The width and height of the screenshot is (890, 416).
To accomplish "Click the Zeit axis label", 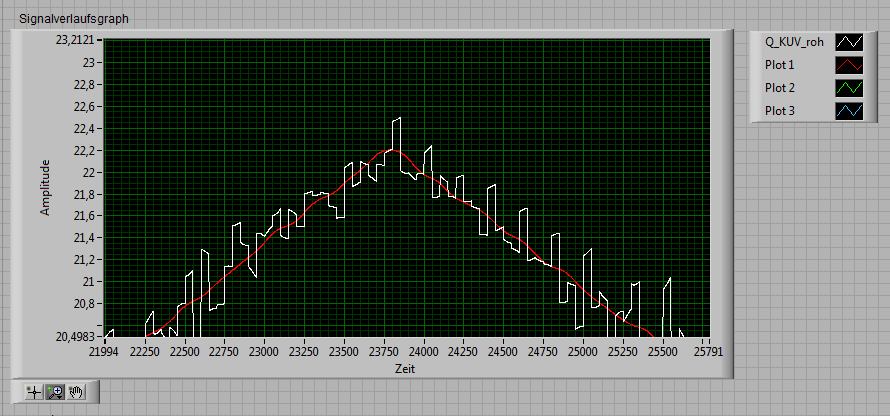I will click(405, 369).
